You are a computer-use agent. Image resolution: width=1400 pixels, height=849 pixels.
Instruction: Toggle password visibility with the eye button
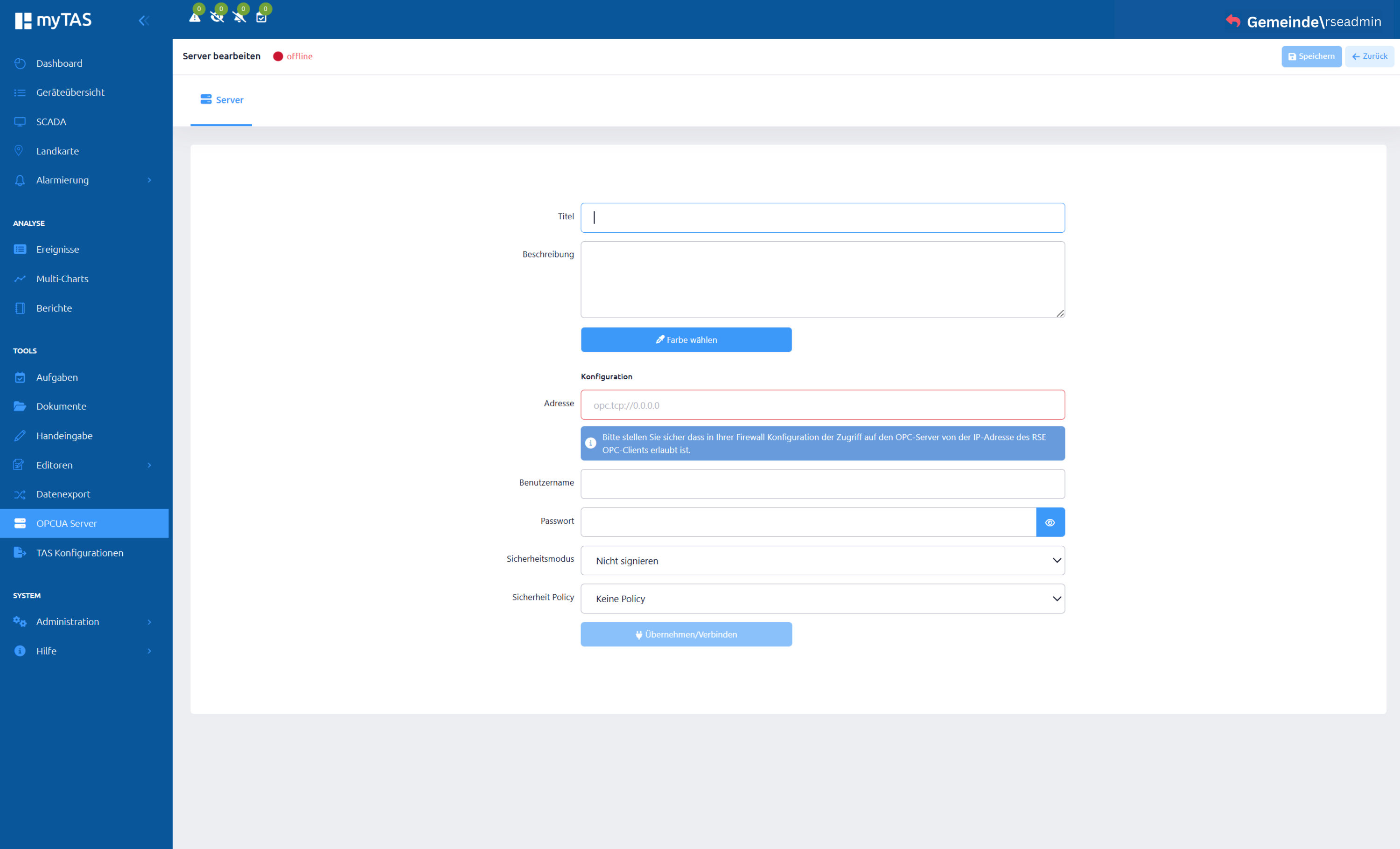click(1050, 522)
